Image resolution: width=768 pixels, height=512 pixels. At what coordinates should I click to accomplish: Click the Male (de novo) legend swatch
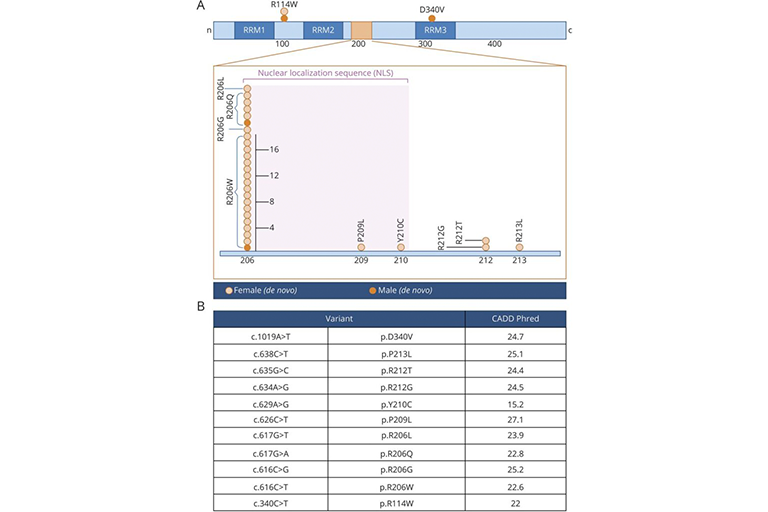[373, 291]
